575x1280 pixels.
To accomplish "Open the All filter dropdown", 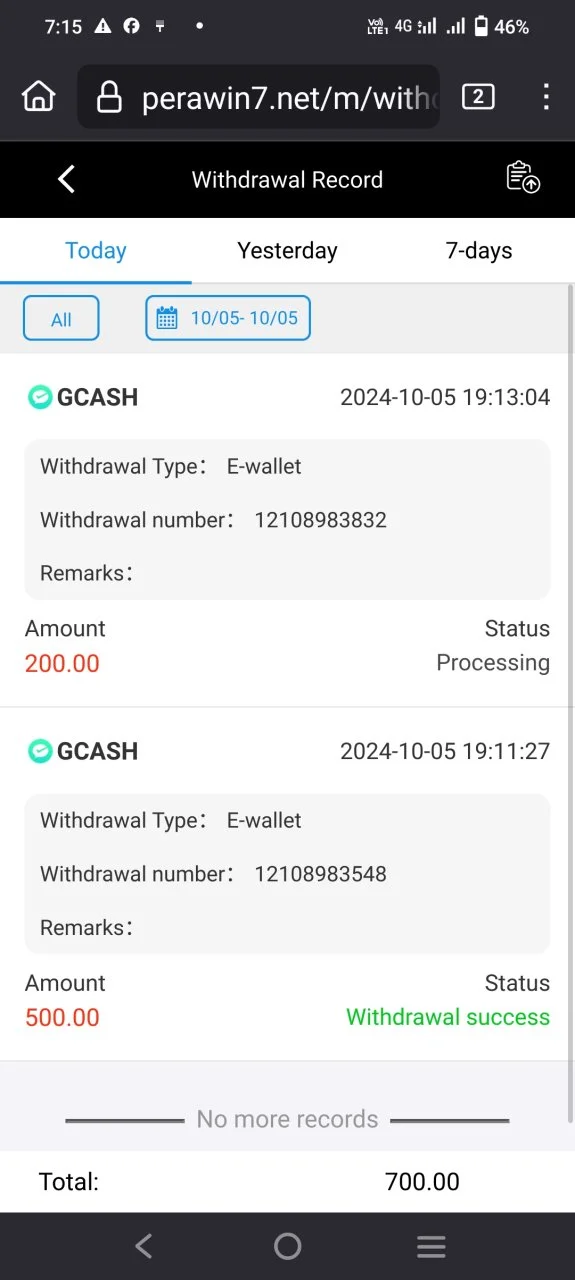I will click(61, 319).
